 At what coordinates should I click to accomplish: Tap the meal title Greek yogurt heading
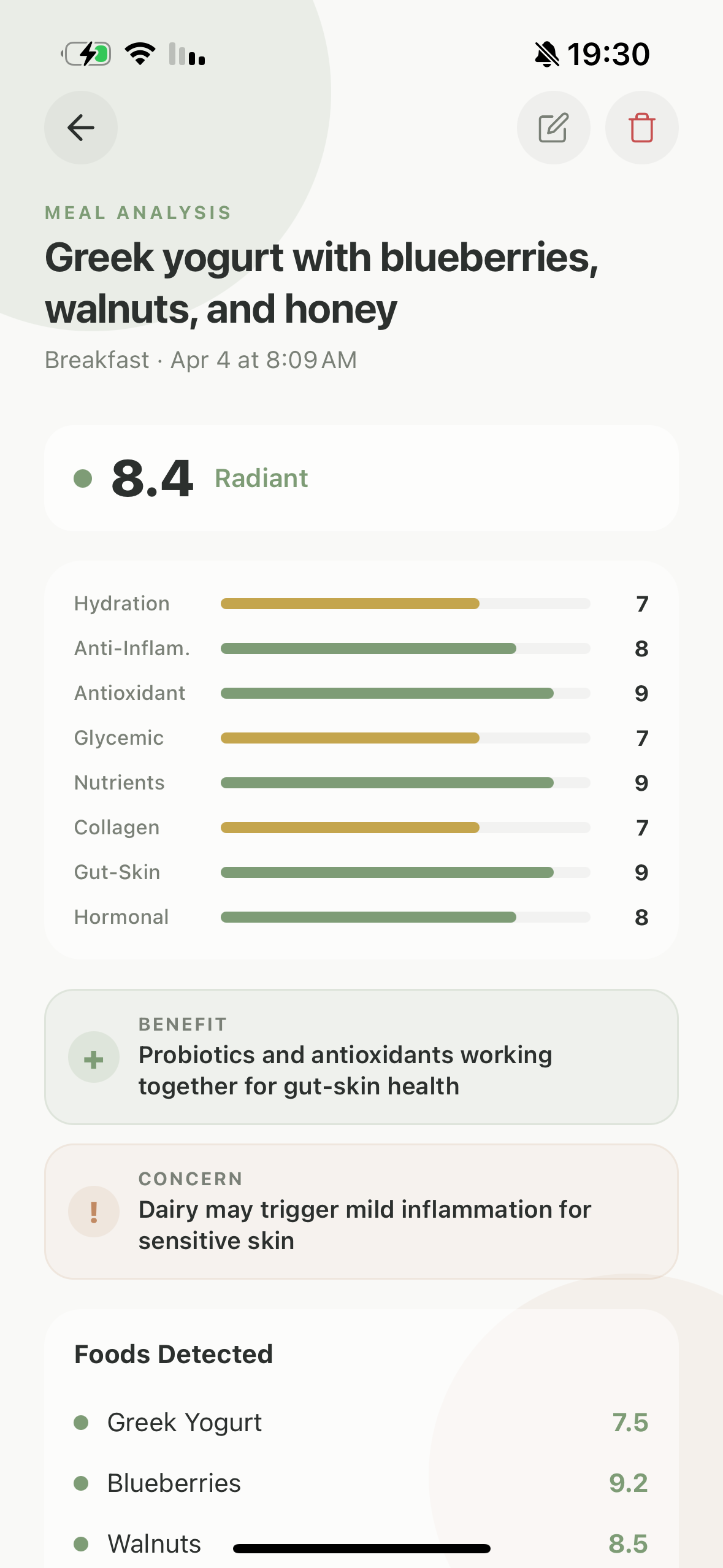click(321, 282)
